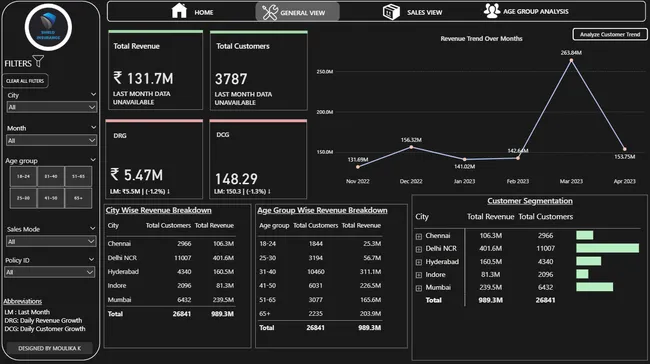Expand the Mumbai row in Customer Segmentation

coord(419,288)
